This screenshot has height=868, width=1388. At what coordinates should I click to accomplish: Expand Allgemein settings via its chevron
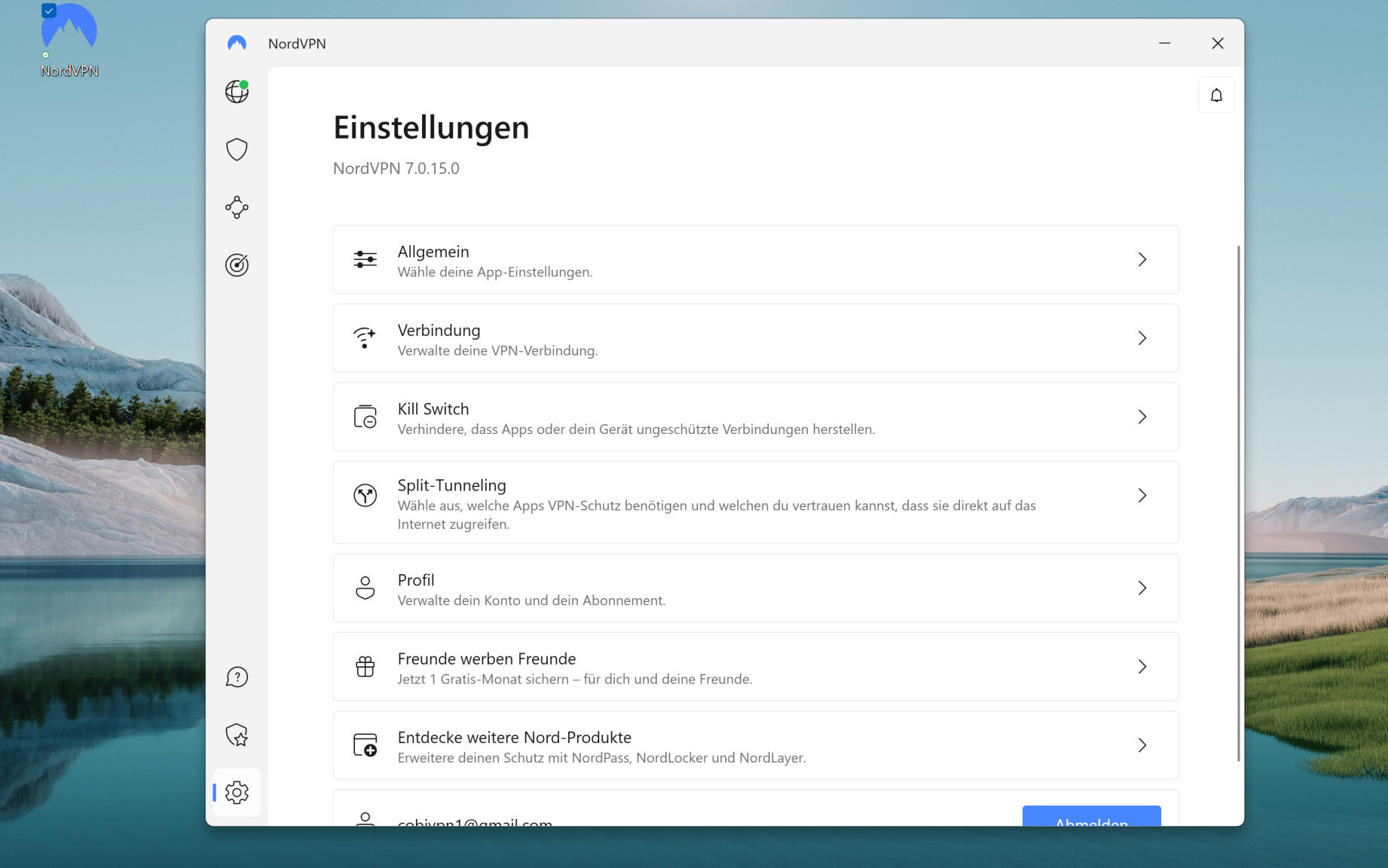[1142, 259]
